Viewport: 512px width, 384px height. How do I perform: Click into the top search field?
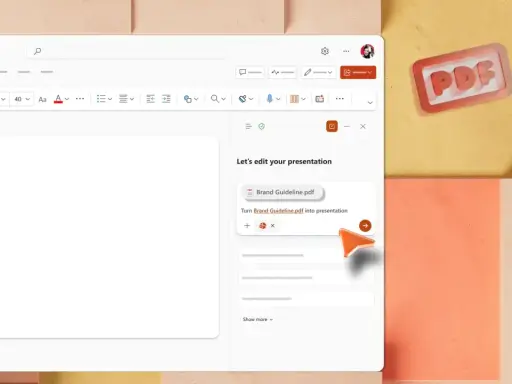pyautogui.click(x=127, y=51)
